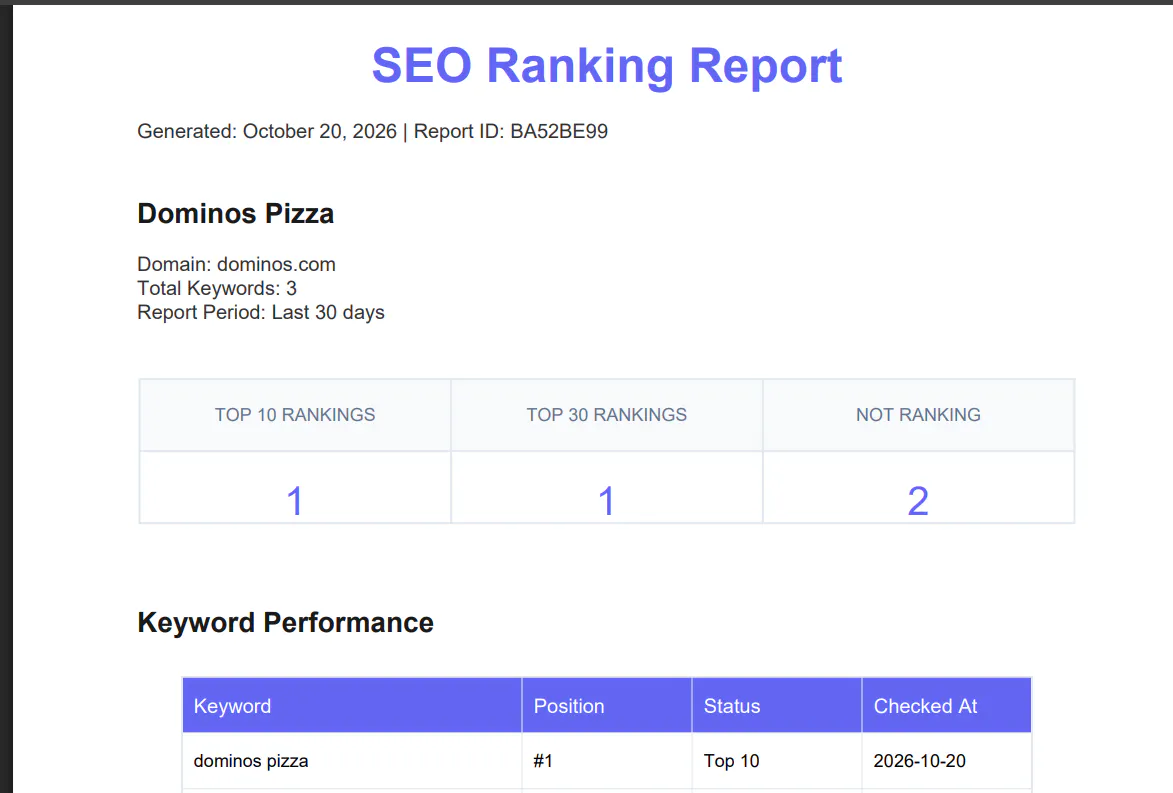Click the Keyword Performance heading

(286, 623)
